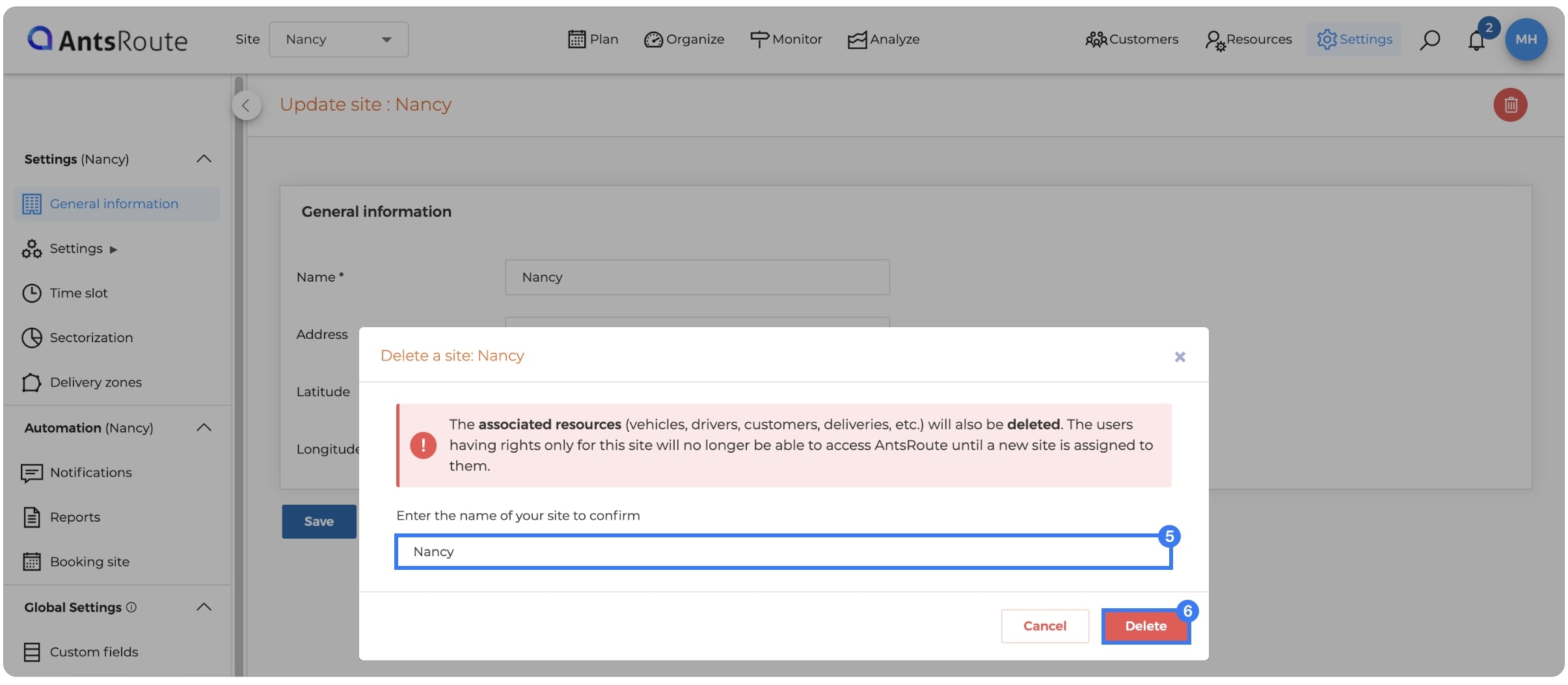1568x685 pixels.
Task: Click the red trash delete site icon
Action: coord(1510,105)
